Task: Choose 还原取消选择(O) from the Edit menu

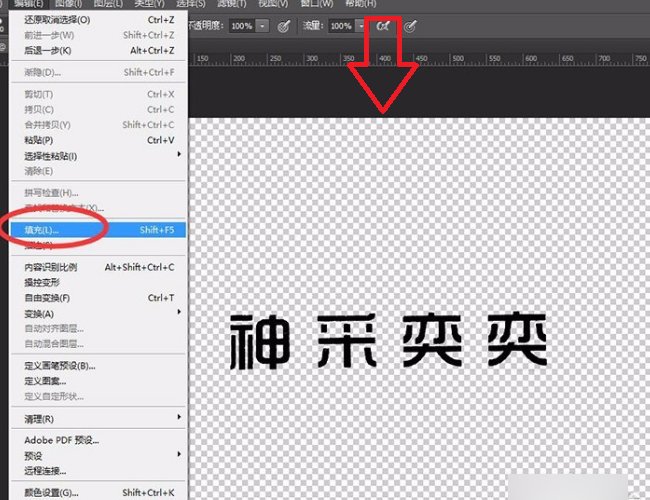Action: coord(99,20)
